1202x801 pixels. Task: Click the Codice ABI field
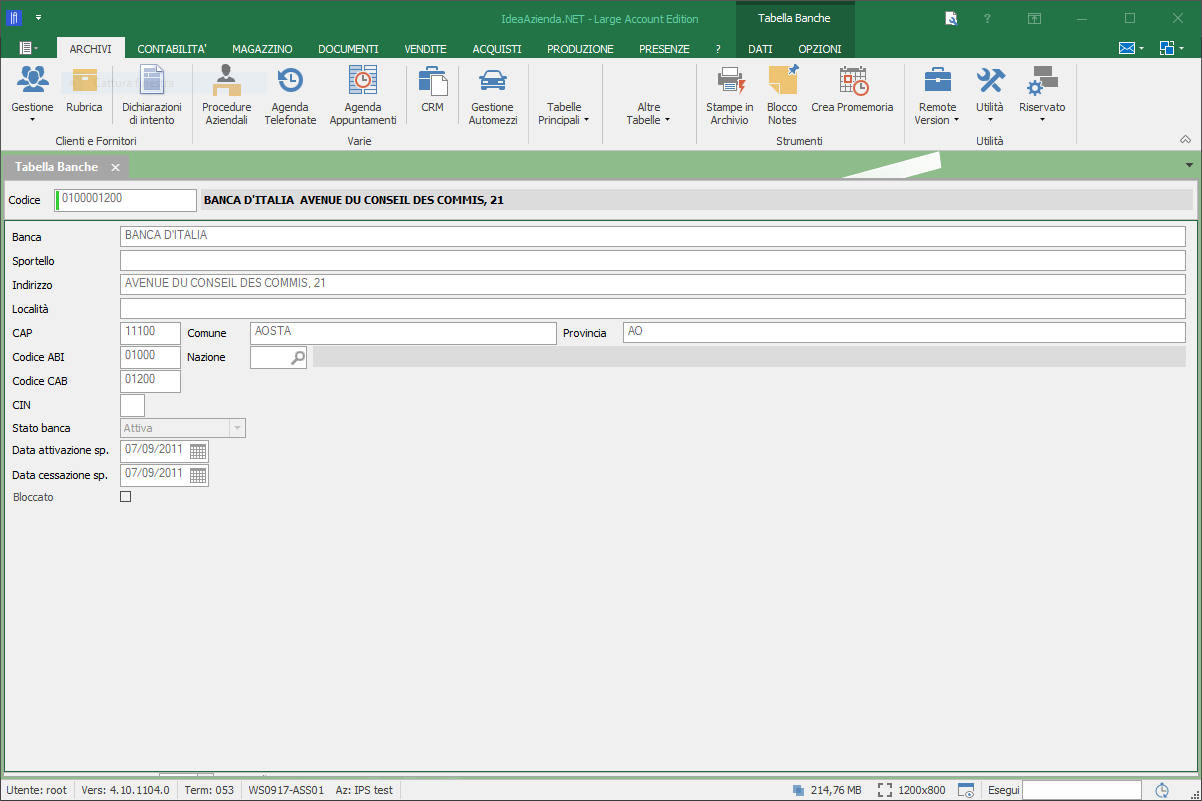[x=150, y=357]
